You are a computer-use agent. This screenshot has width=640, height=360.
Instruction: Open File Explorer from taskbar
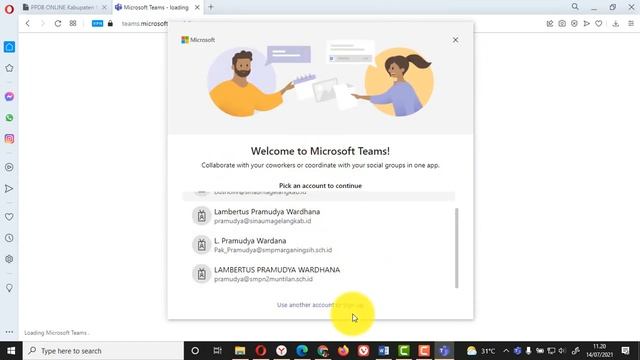pyautogui.click(x=240, y=351)
